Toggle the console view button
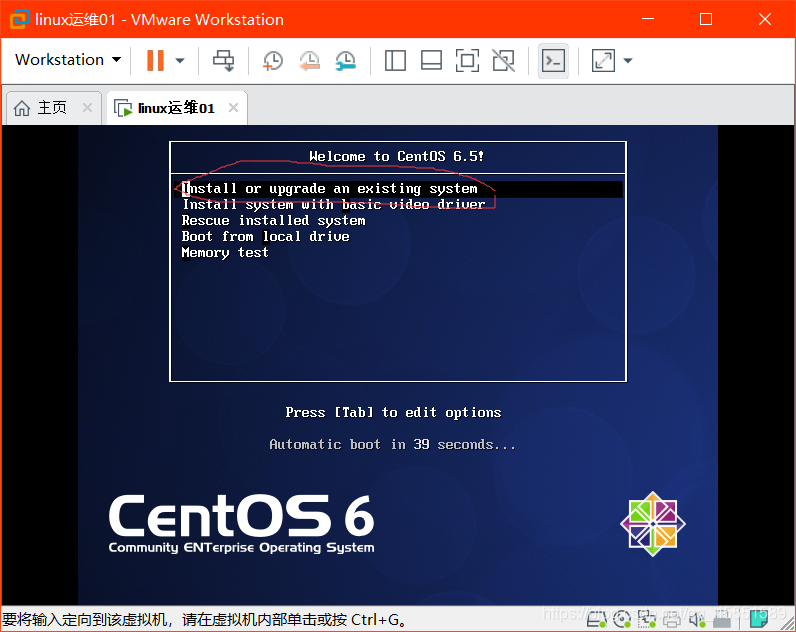The height and width of the screenshot is (632, 796). tap(553, 61)
